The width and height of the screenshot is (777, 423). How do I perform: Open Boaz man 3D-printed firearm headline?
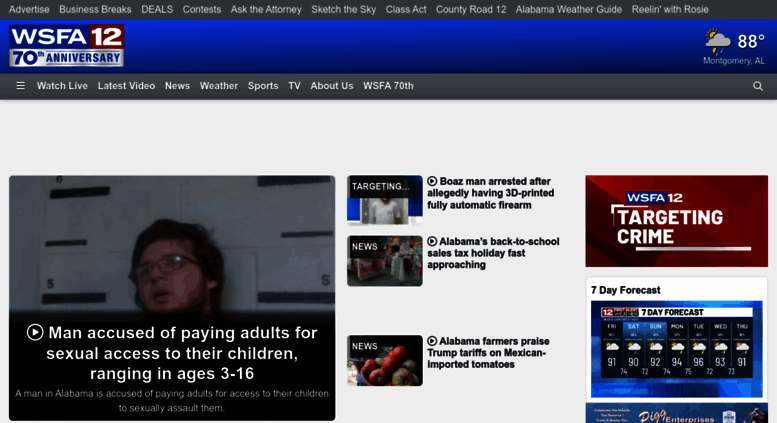(x=491, y=193)
